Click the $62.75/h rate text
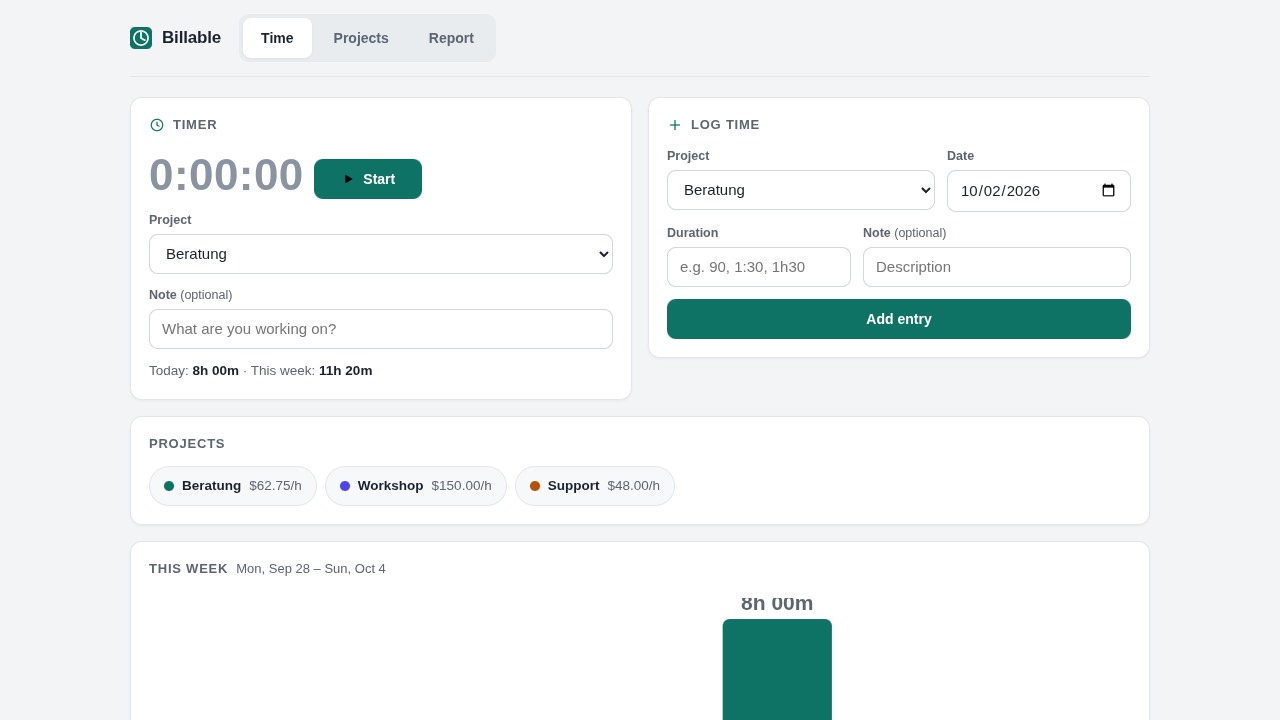 [275, 486]
